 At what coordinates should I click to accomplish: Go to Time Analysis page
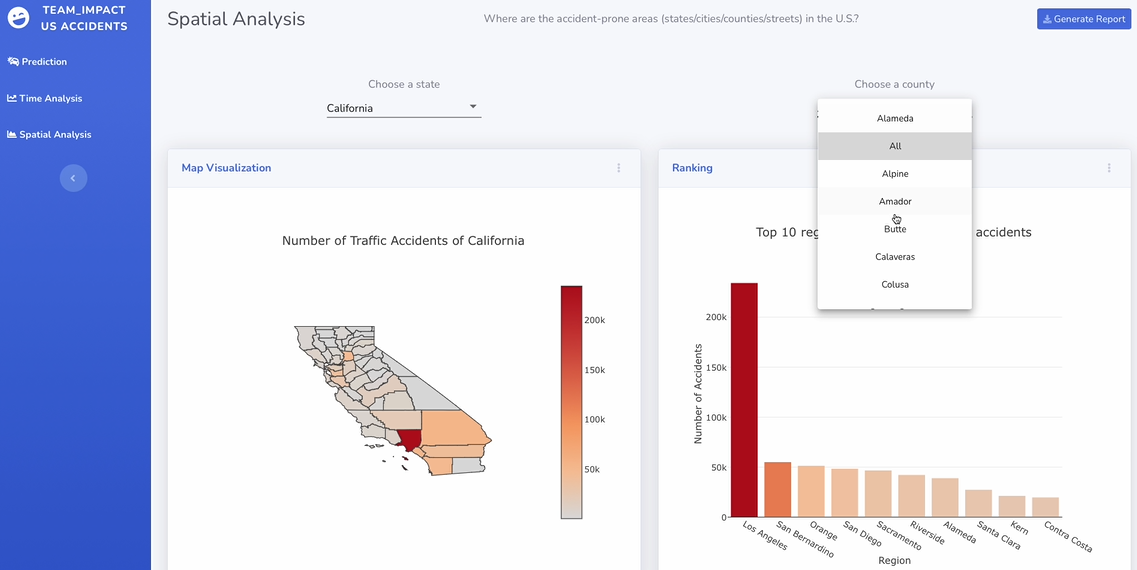[50, 98]
